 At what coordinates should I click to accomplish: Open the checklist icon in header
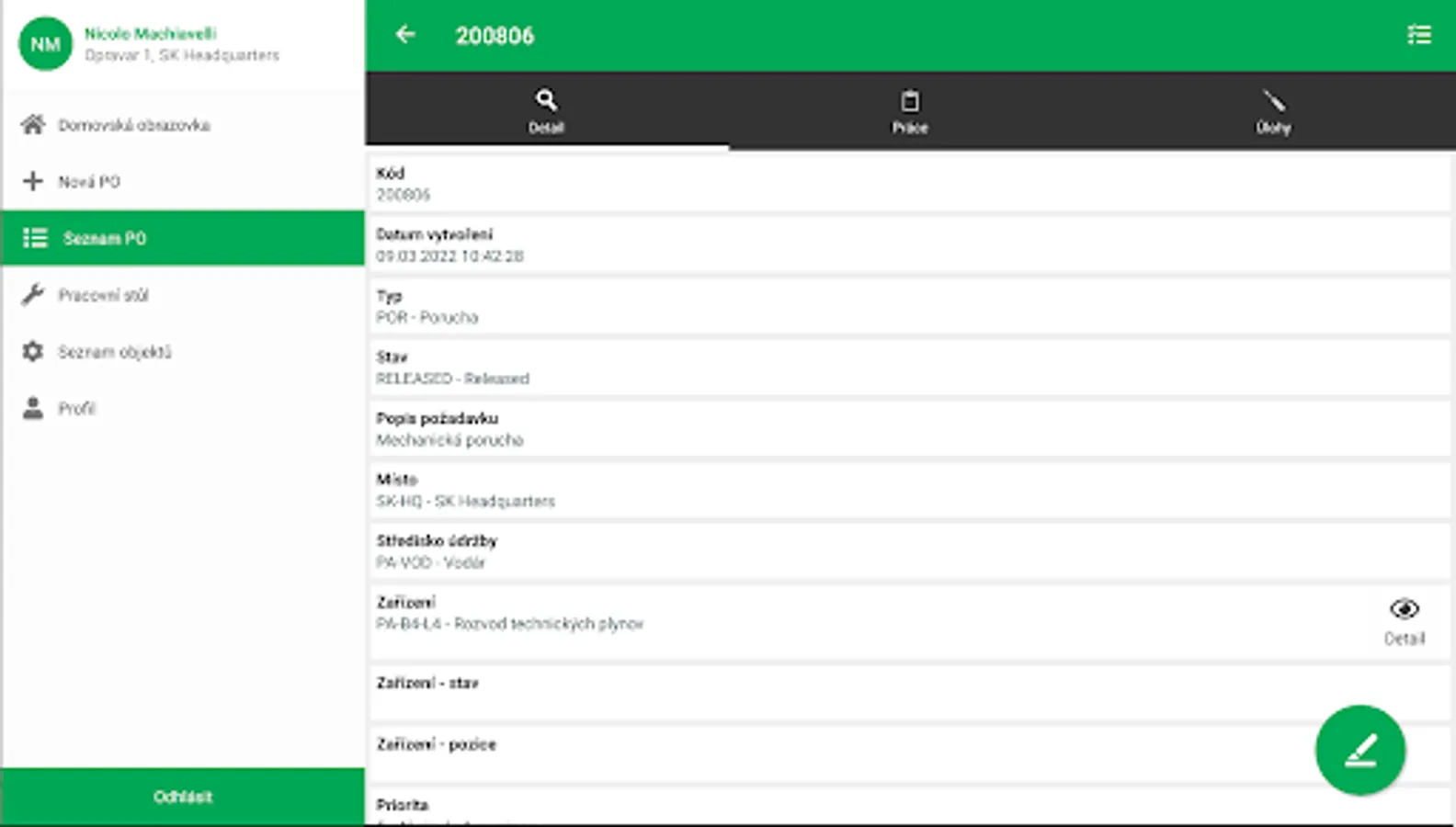(1419, 35)
